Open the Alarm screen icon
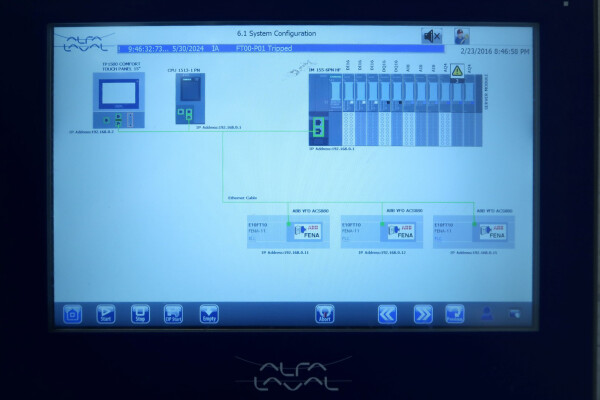This screenshot has width=600, height=400. (x=324, y=314)
